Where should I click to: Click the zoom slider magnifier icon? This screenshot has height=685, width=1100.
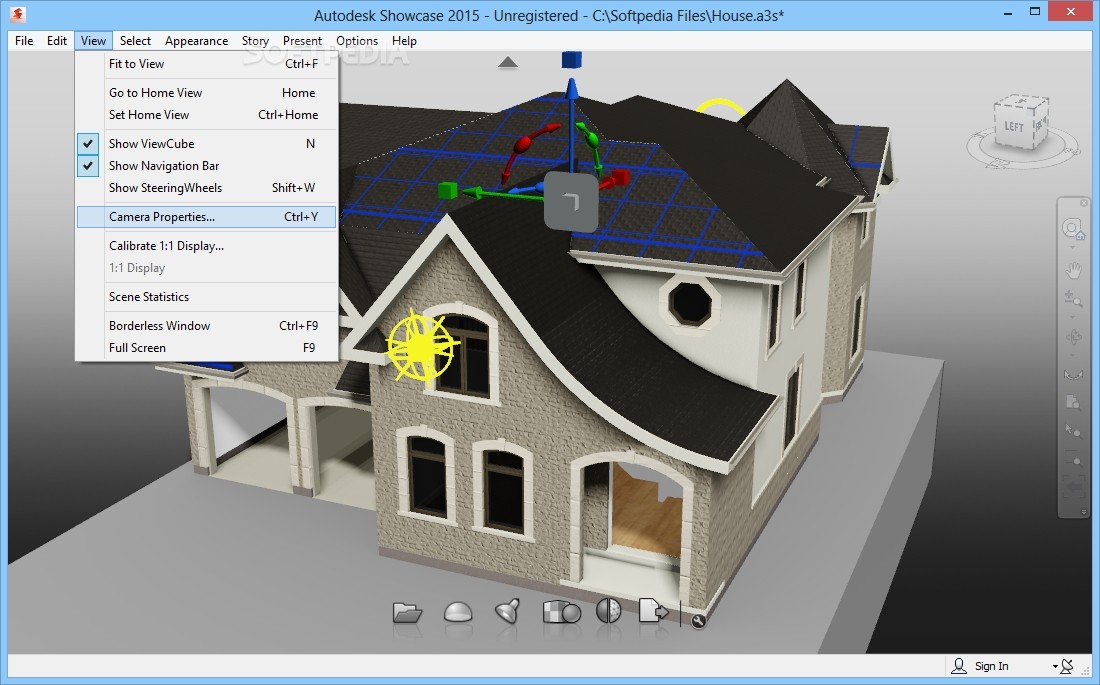[x=1075, y=461]
